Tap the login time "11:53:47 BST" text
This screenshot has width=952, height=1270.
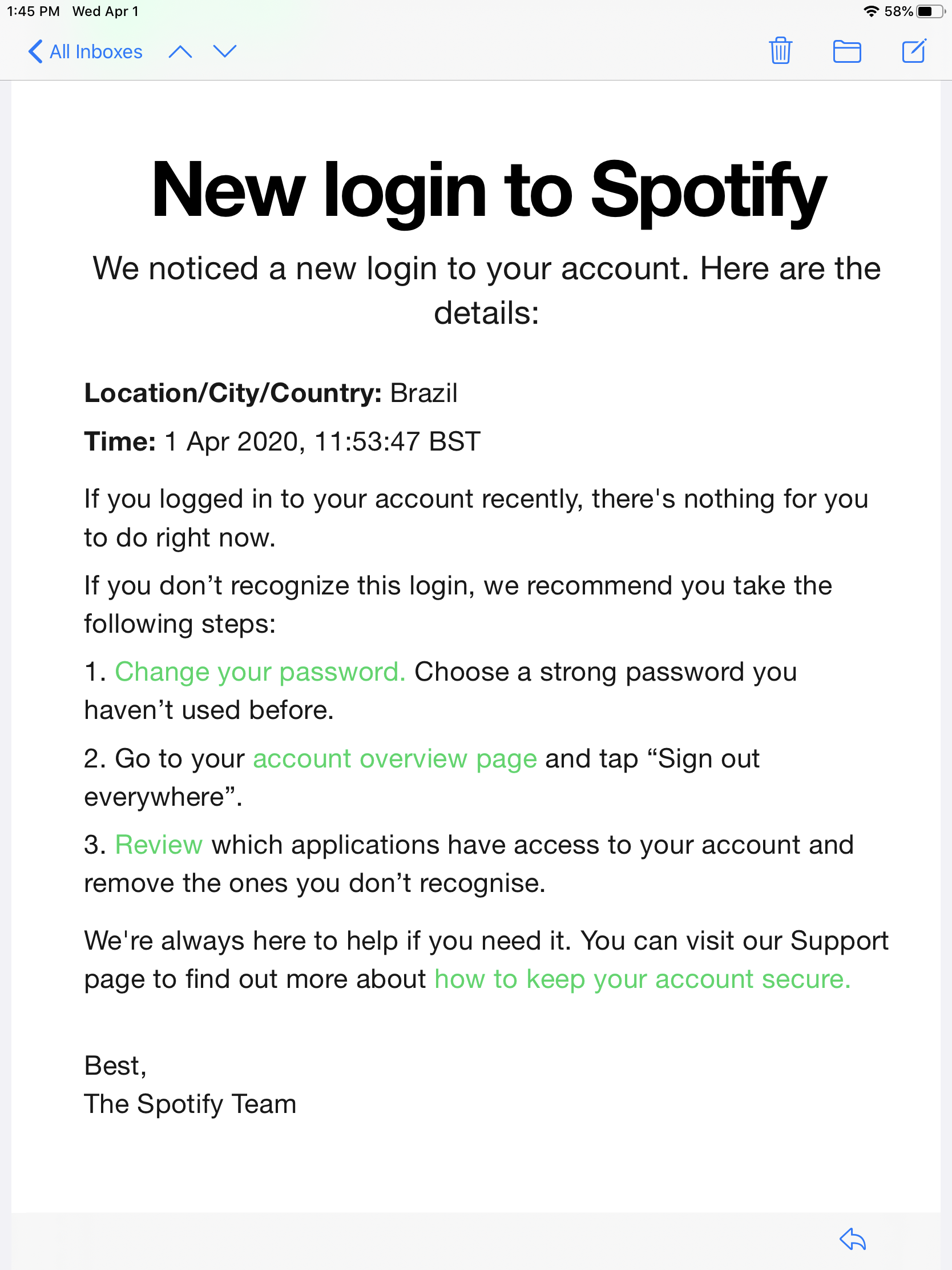pos(397,442)
